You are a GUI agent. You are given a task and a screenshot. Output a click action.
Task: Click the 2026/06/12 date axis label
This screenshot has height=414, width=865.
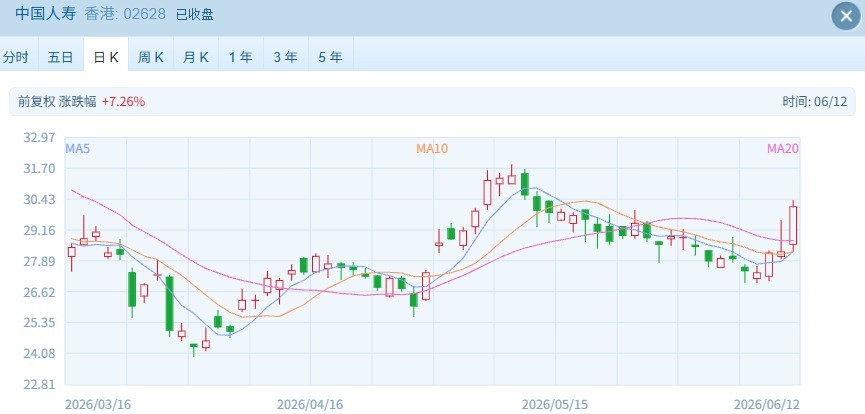(x=766, y=405)
